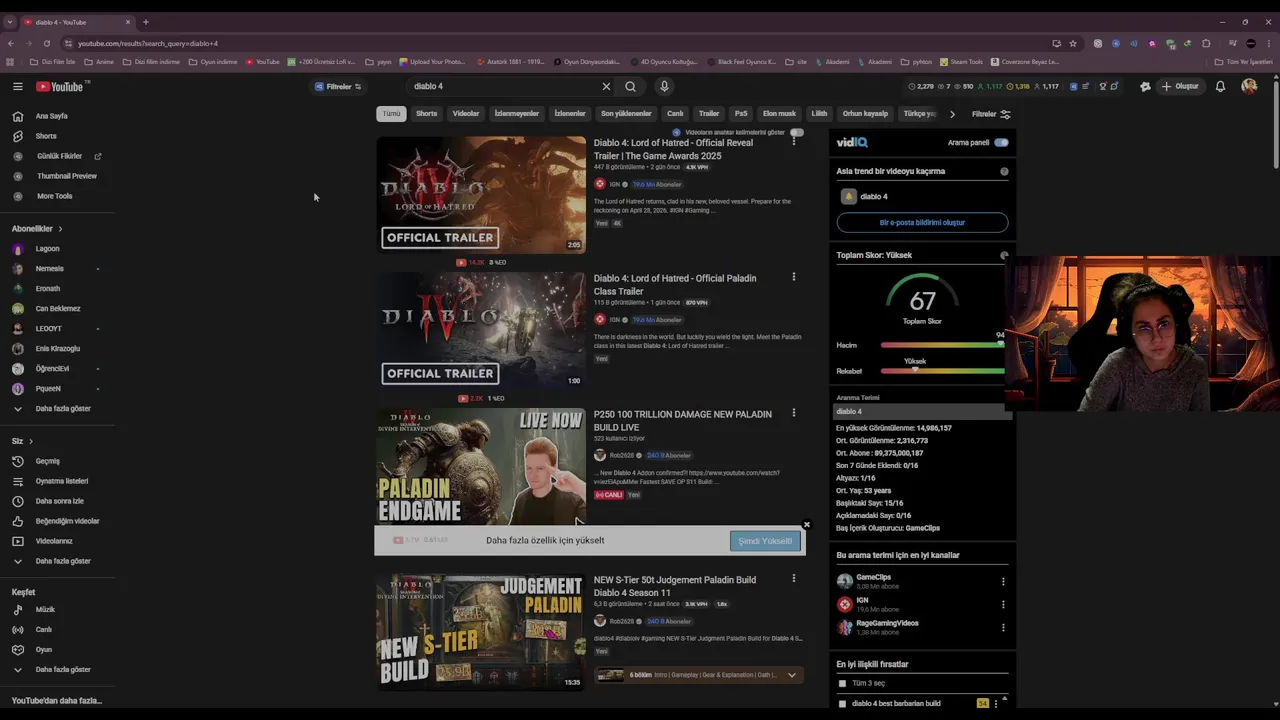Open Videolarınız in sidebar
This screenshot has height=720, width=1280.
(x=54, y=541)
